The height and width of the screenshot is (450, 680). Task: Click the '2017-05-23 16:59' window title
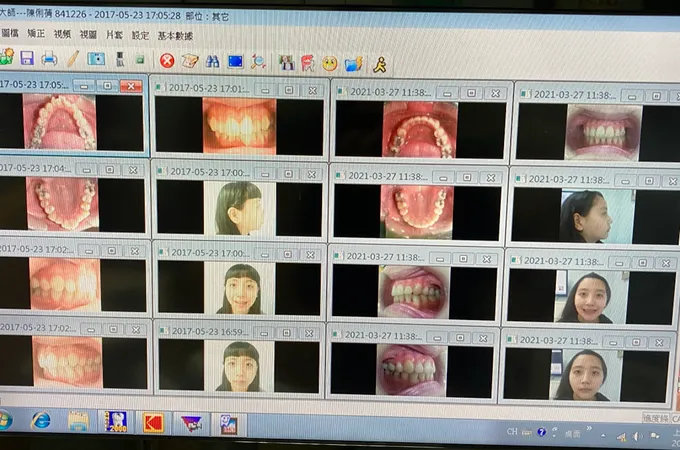(210, 331)
